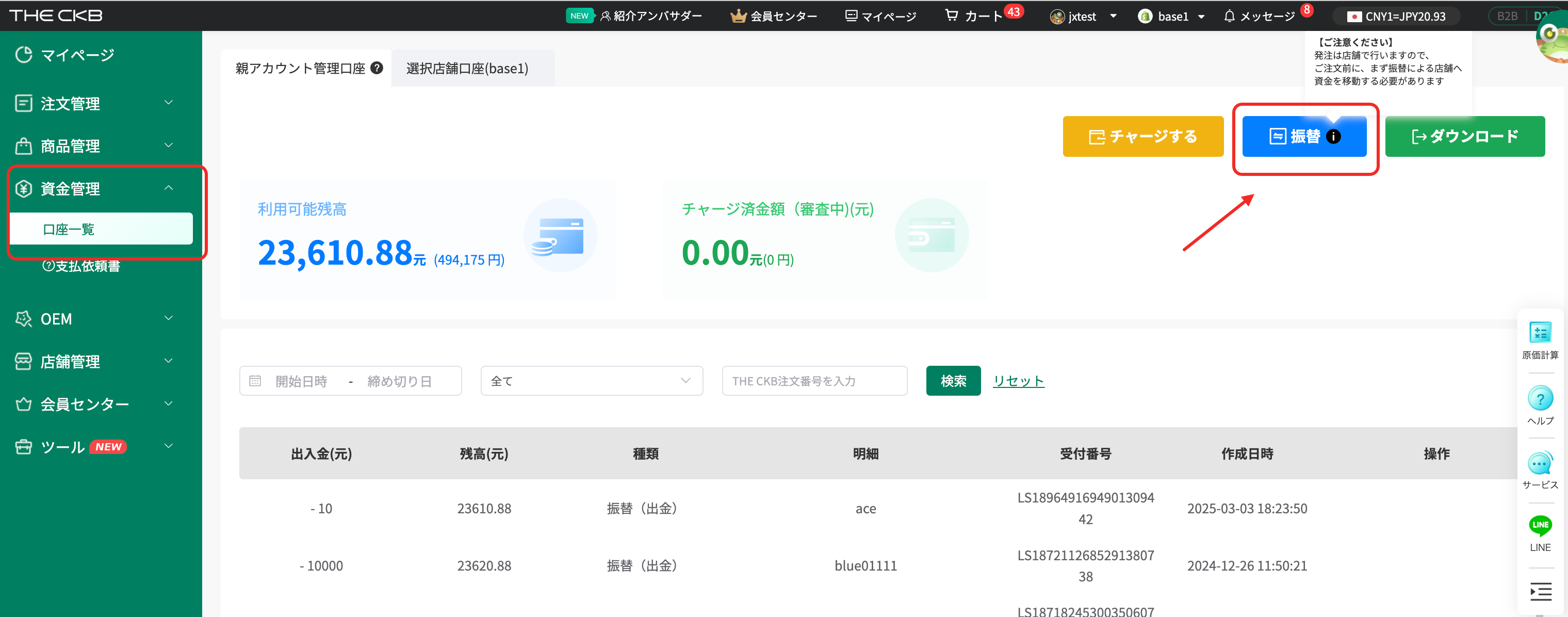The width and height of the screenshot is (1568, 617).
Task: Click the チャージする button
Action: [x=1142, y=136]
